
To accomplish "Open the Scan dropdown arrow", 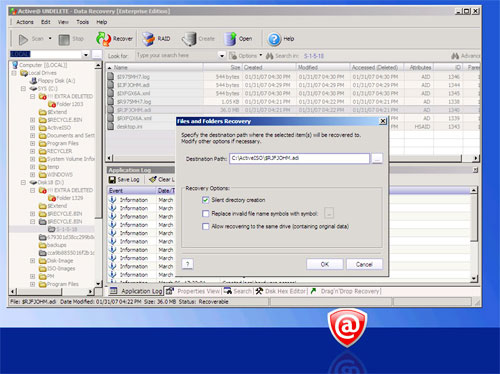I will coord(50,38).
